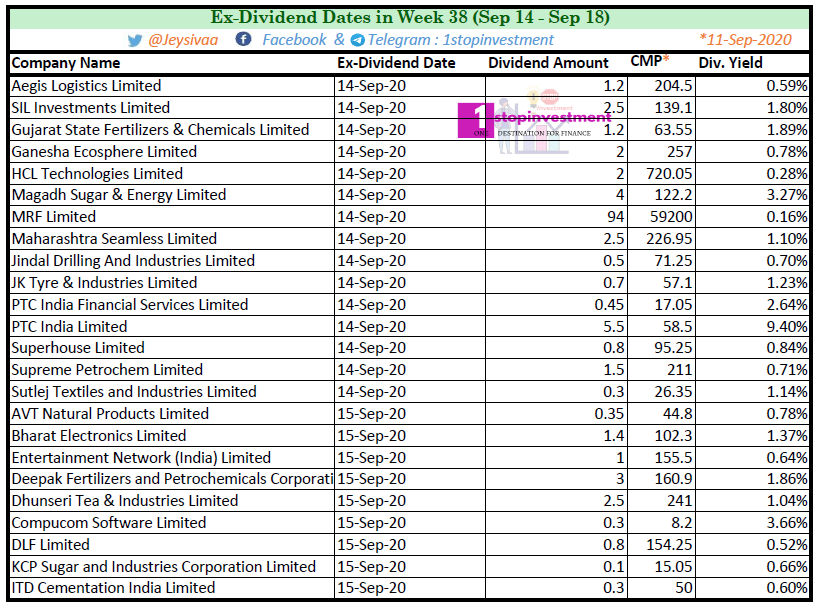Screen dimensions: 820x608
Task: Open the Telegram : 1stopinvestment link
Action: 460,40
